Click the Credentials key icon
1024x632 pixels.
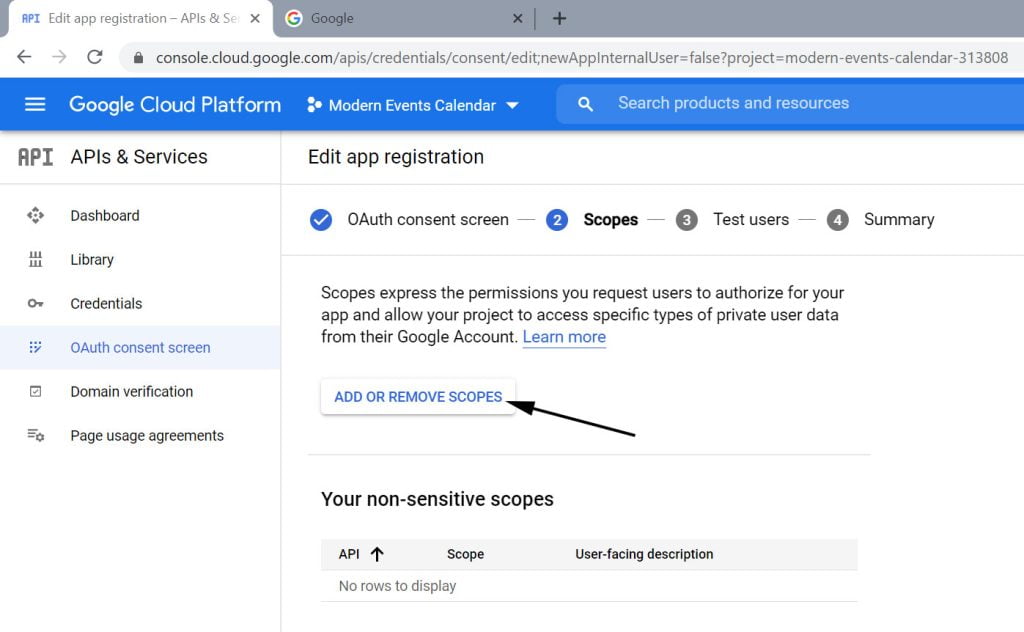coord(36,303)
